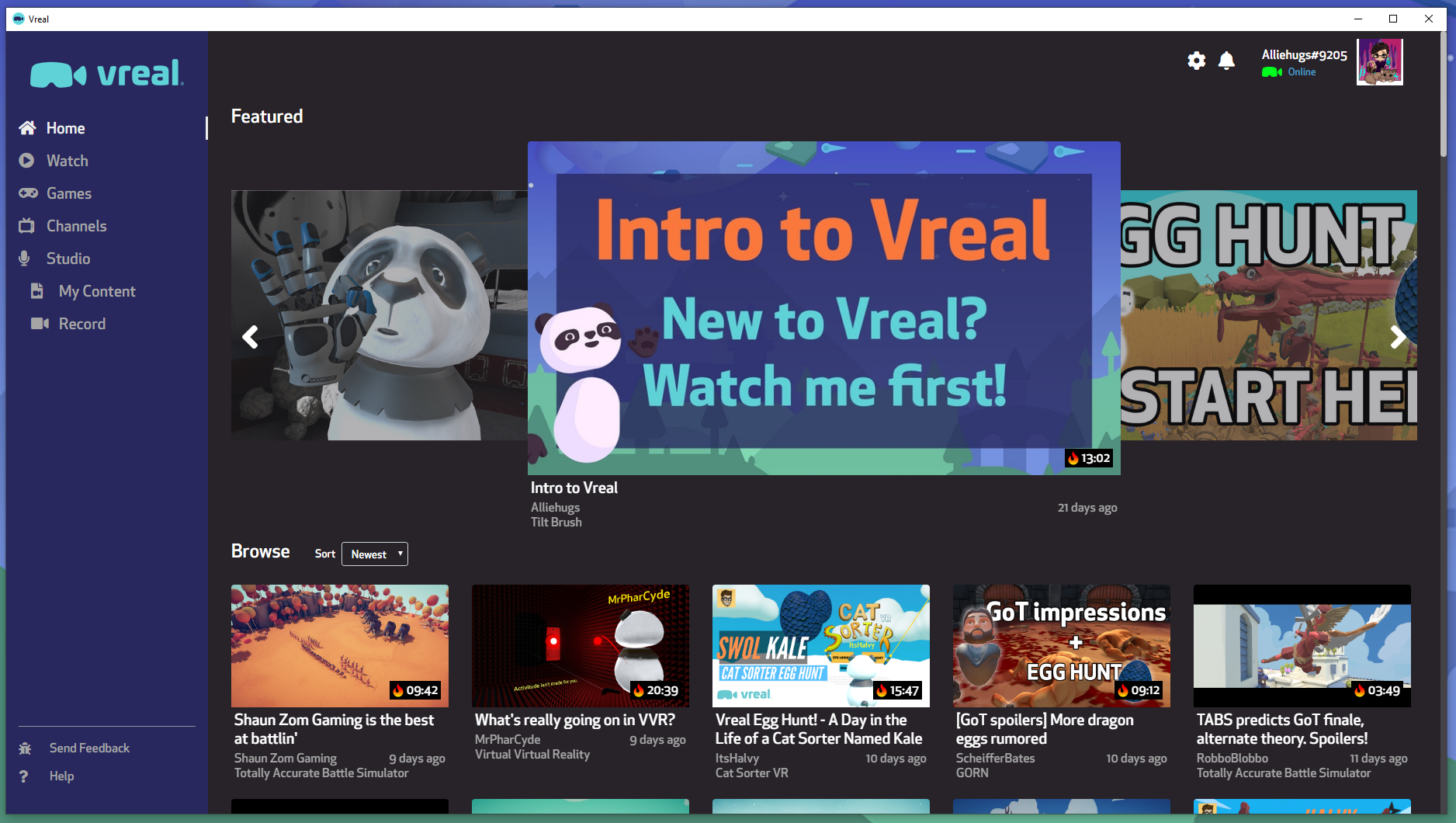Click the GORN game link
Image resolution: width=1456 pixels, height=823 pixels.
click(x=972, y=773)
